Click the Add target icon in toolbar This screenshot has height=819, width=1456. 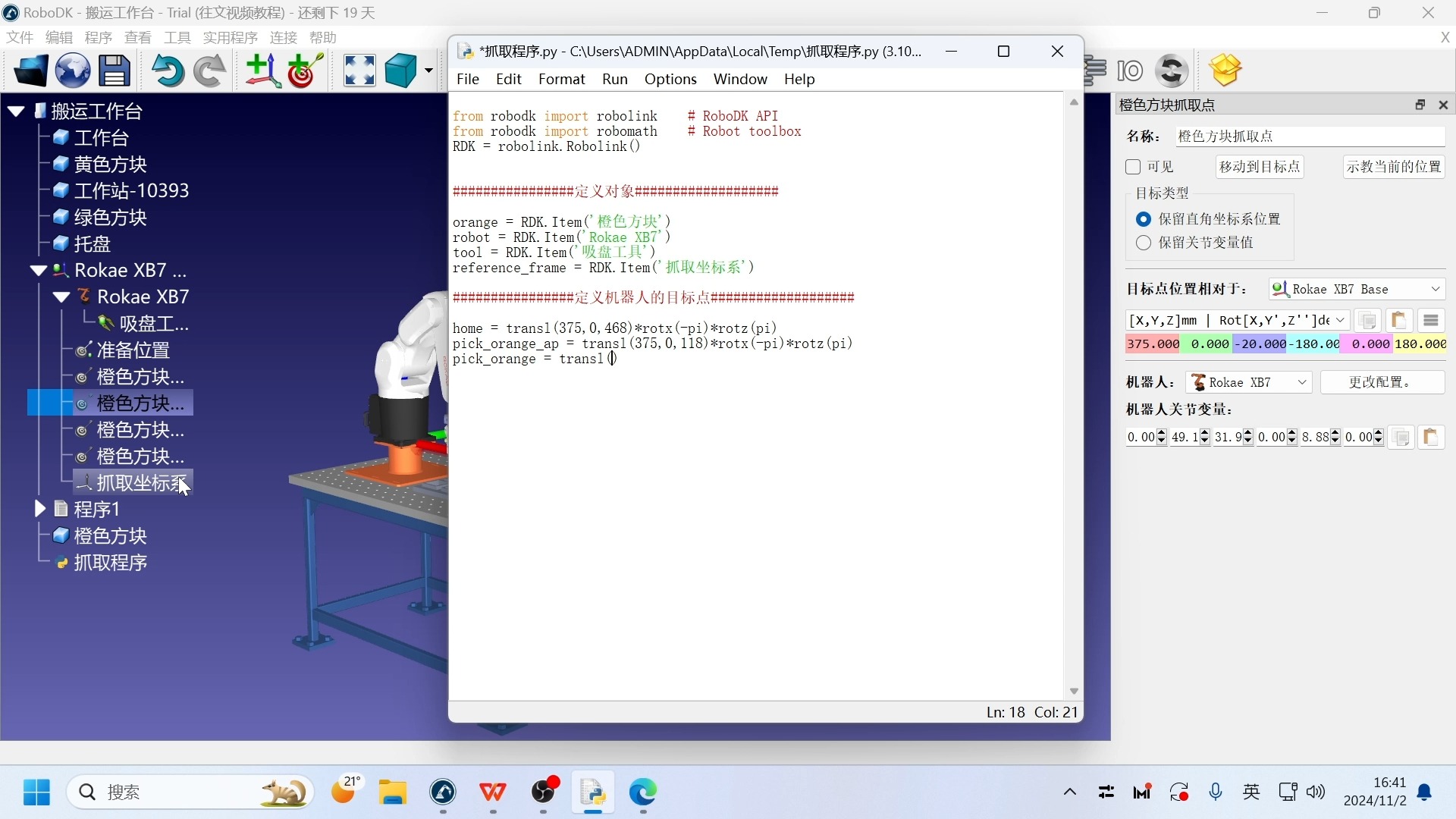click(305, 71)
